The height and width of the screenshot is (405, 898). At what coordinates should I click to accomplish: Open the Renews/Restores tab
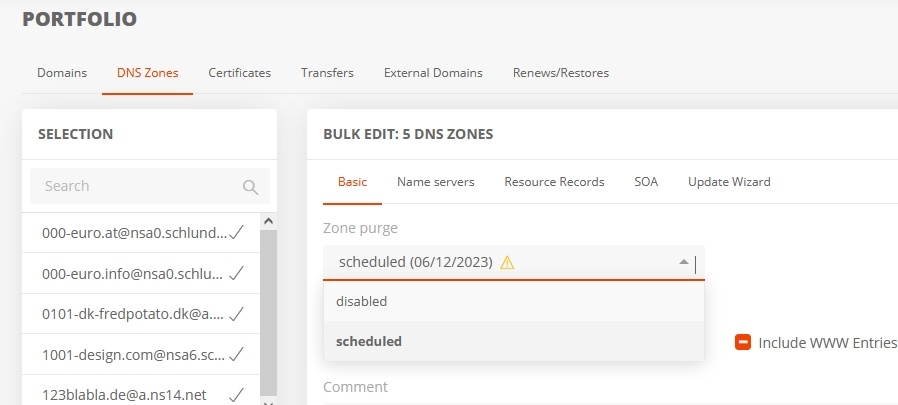point(561,73)
